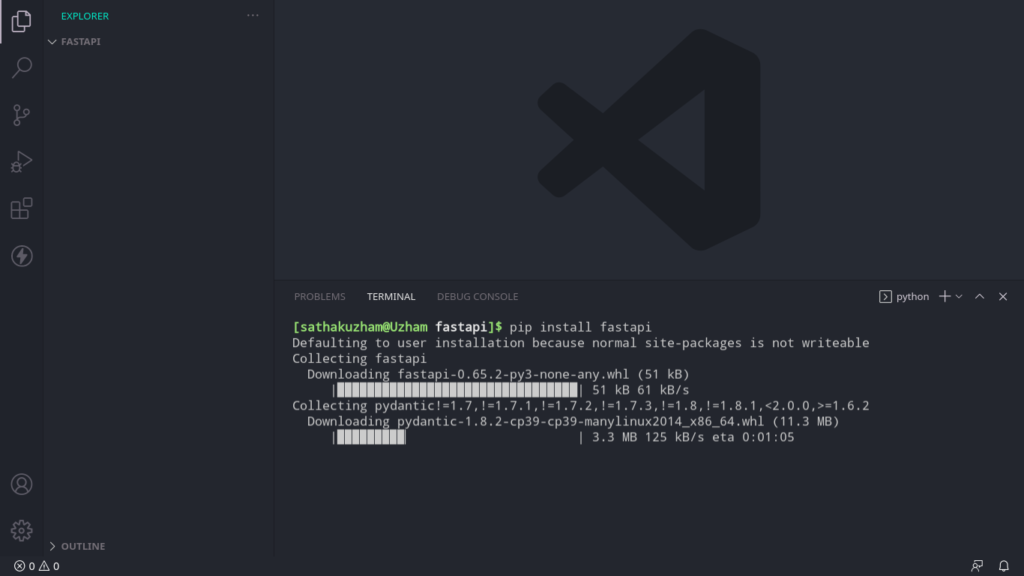
Task: Open the Thunder Client lightning icon
Action: pyautogui.click(x=22, y=256)
